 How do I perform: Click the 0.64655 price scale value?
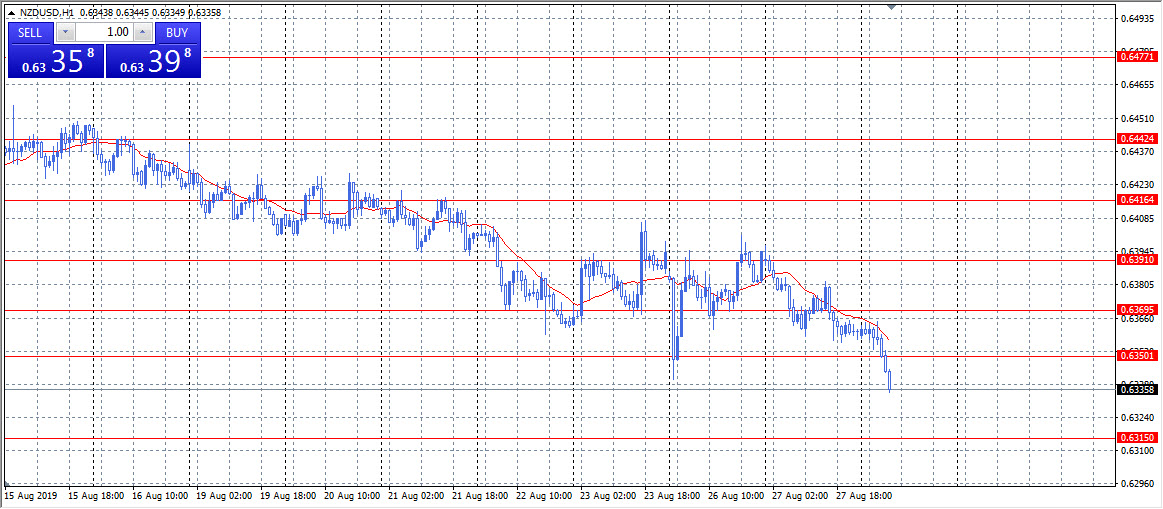tap(1136, 86)
